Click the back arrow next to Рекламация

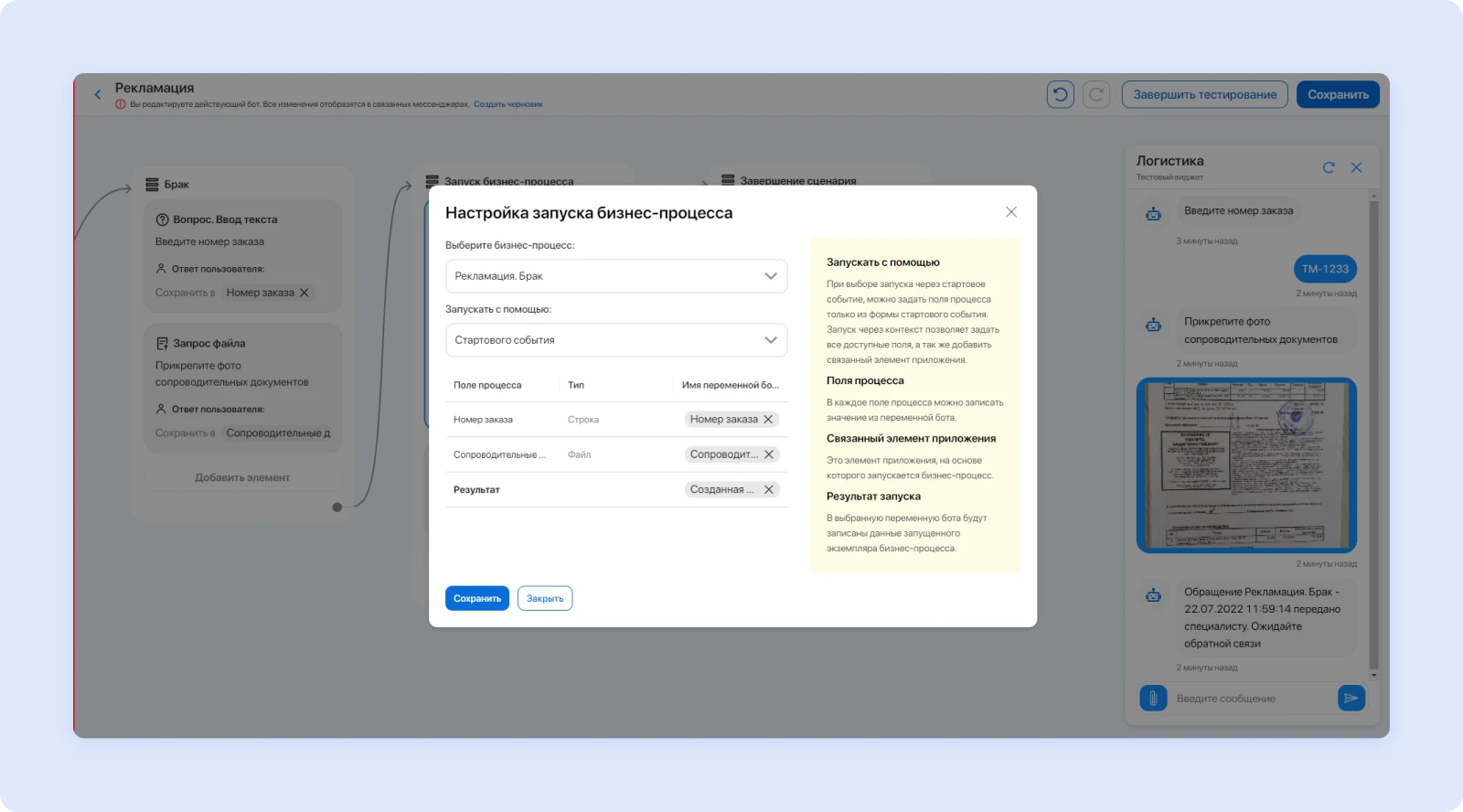pos(98,94)
